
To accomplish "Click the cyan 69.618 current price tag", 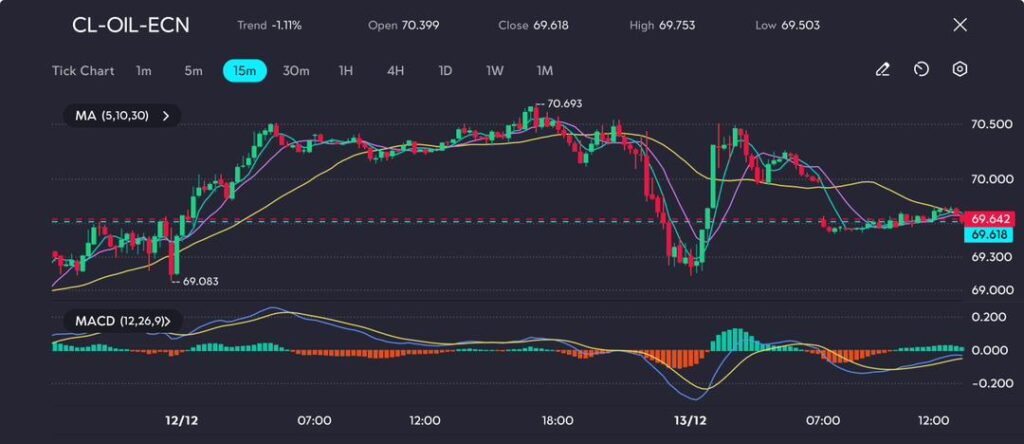I will point(991,234).
